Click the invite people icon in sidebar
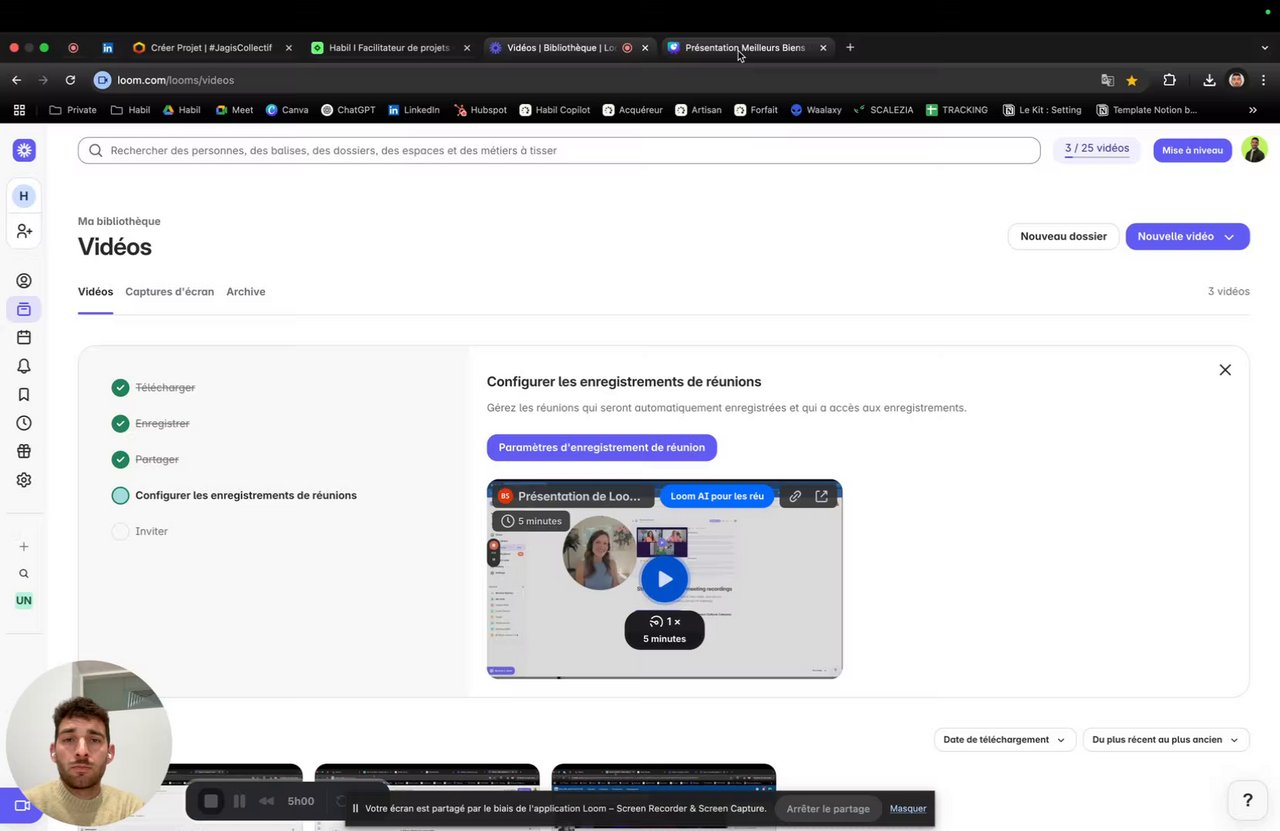The height and width of the screenshot is (831, 1280). (24, 231)
